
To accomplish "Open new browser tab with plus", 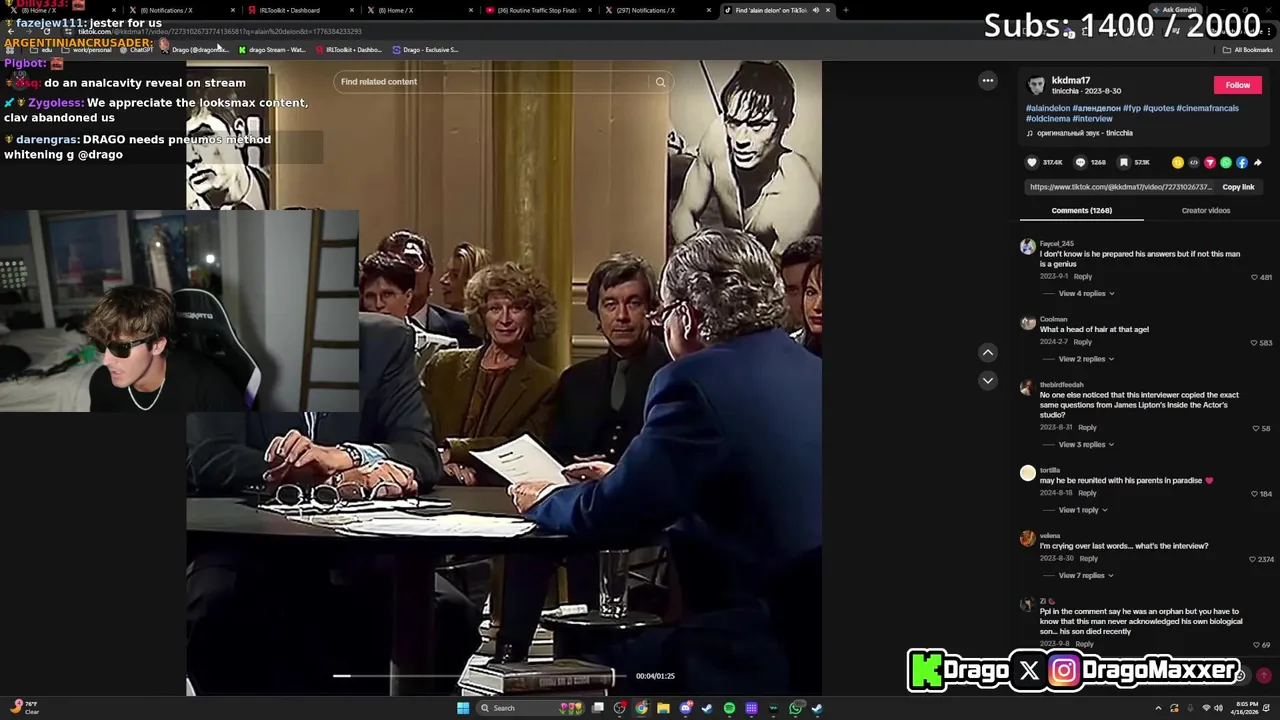I will click(846, 10).
